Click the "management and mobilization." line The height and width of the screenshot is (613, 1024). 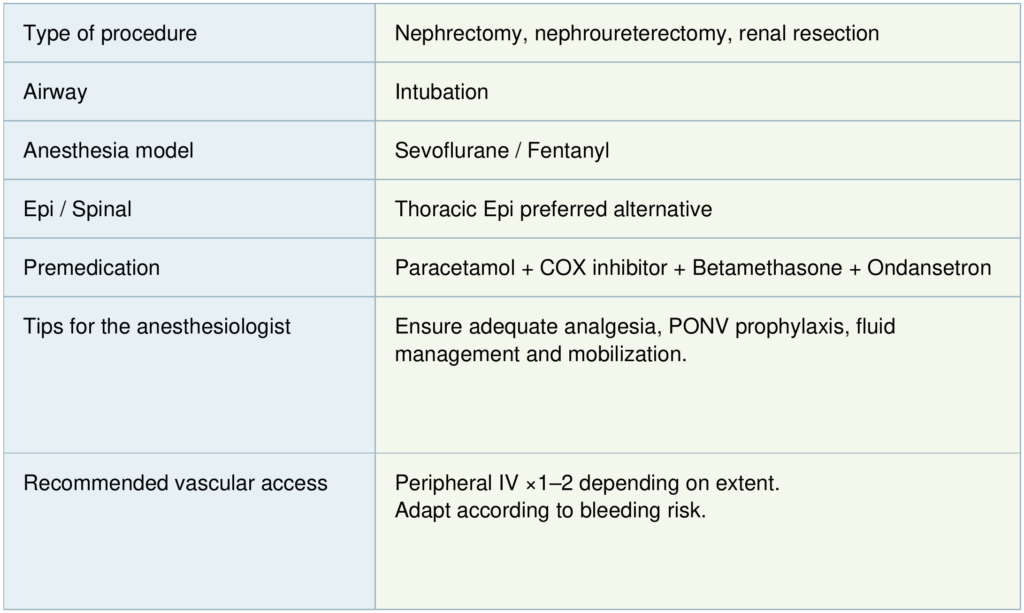click(x=541, y=354)
